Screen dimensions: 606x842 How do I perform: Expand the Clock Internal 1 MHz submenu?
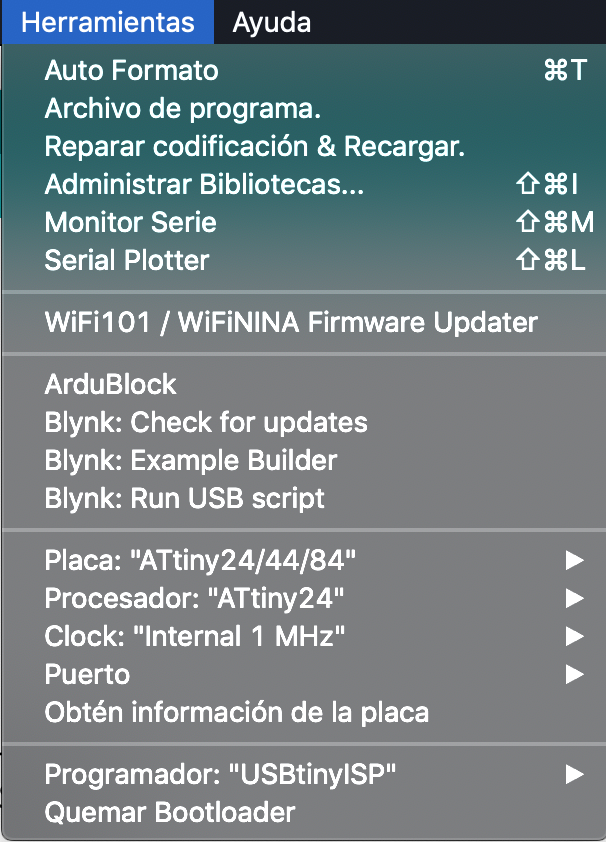click(x=304, y=636)
